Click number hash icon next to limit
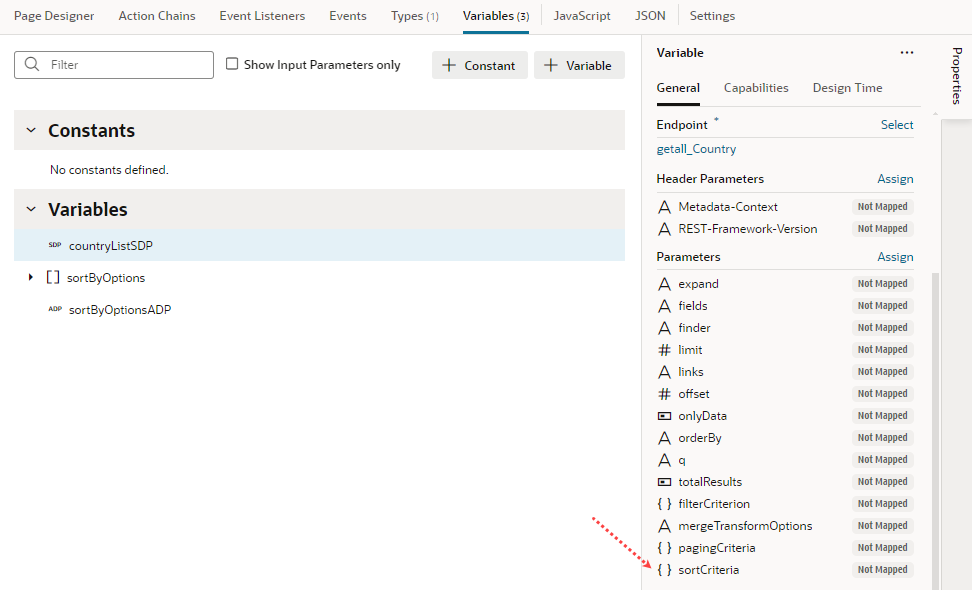The image size is (972, 590). (x=665, y=350)
